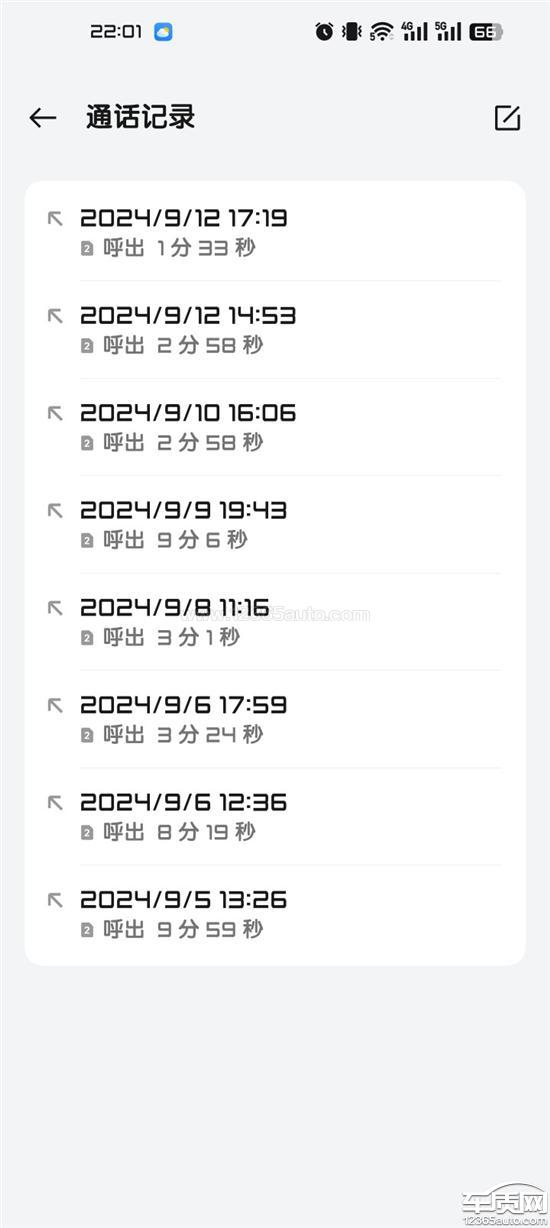Tap the edit icon beside 通话记录 title

tap(508, 118)
